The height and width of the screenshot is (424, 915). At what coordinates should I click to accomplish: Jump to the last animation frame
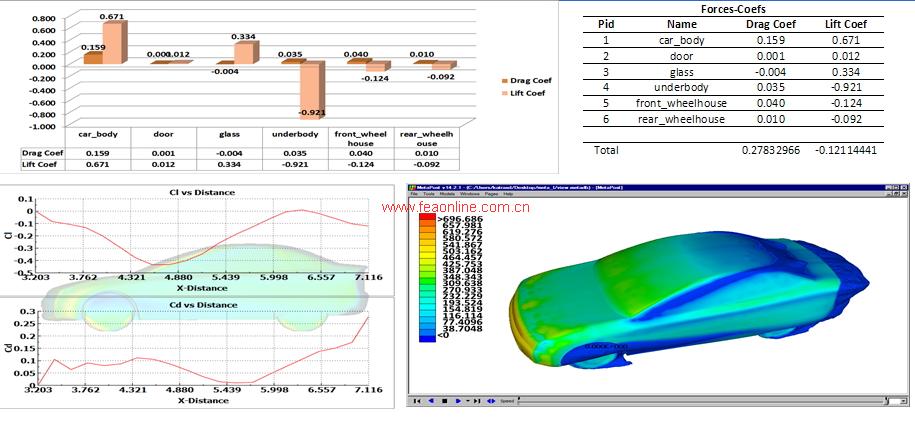pos(477,401)
